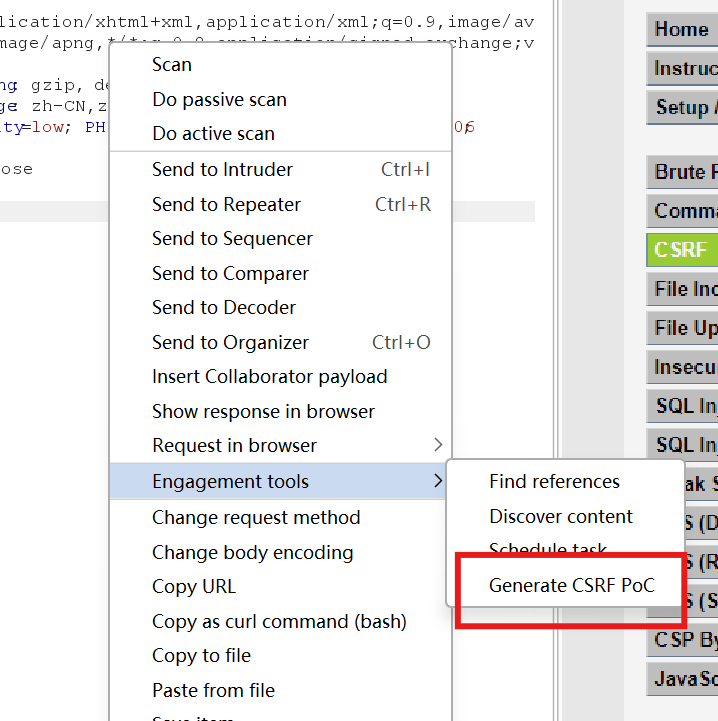Click Show response in browser
This screenshot has height=721, width=718.
click(263, 412)
